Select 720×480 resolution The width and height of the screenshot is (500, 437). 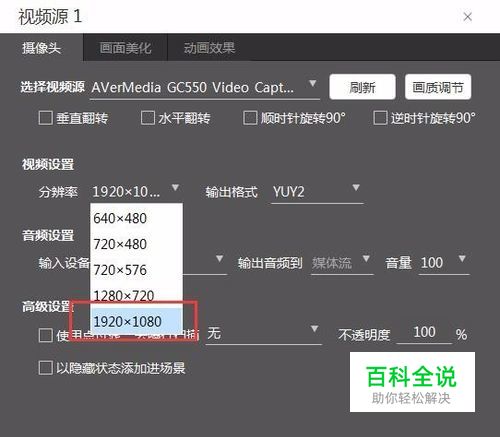point(136,244)
